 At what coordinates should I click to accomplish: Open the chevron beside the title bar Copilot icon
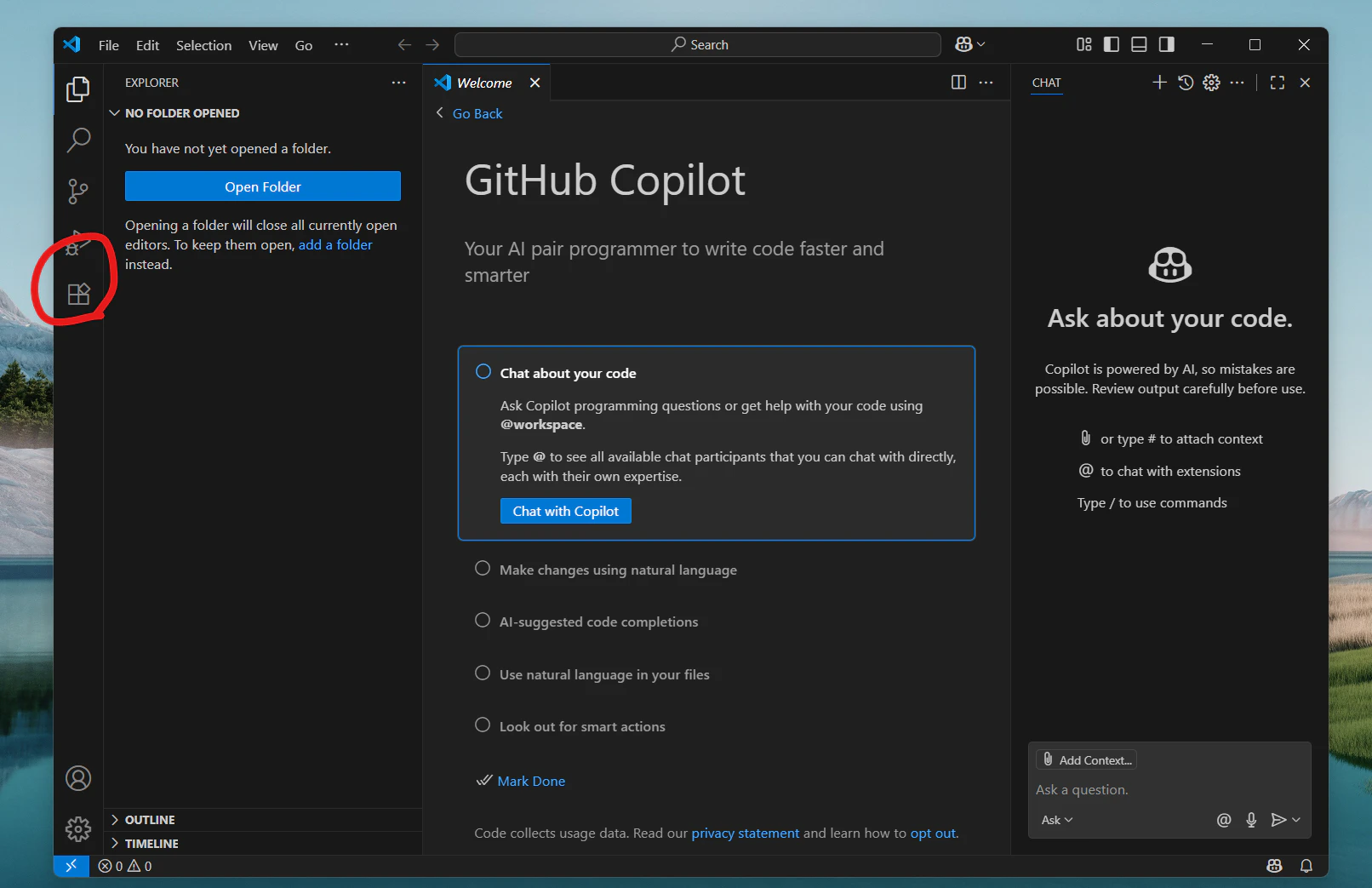(981, 44)
